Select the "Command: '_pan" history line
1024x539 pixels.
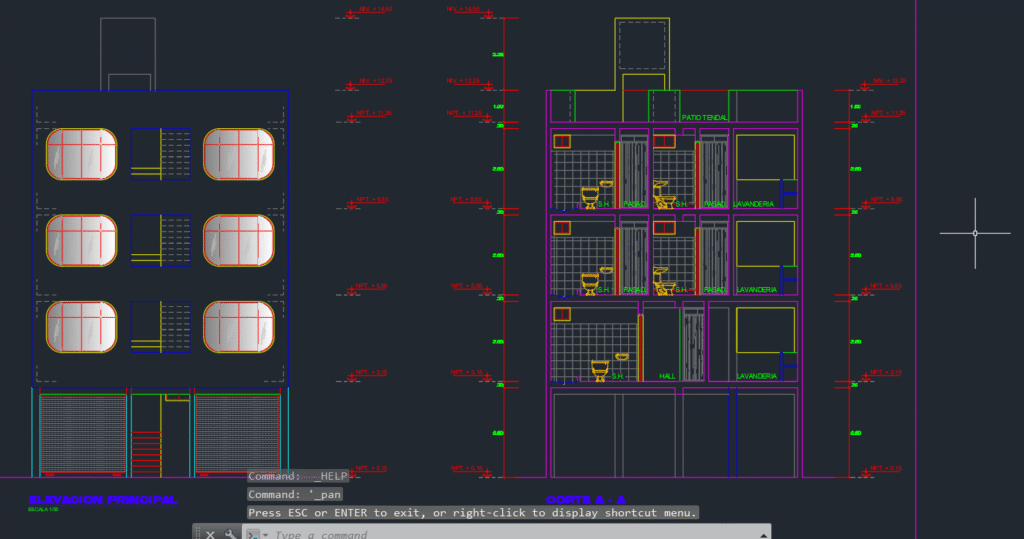pos(295,495)
